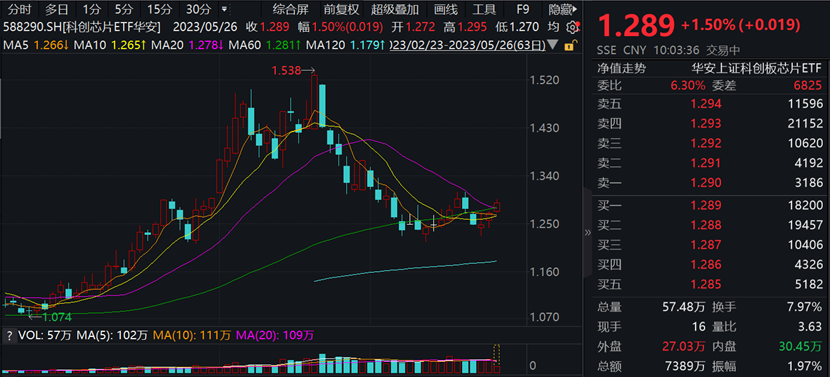The height and width of the screenshot is (377, 830).
Task: Click the 买一 bid price 1.289
Action: click(x=706, y=205)
